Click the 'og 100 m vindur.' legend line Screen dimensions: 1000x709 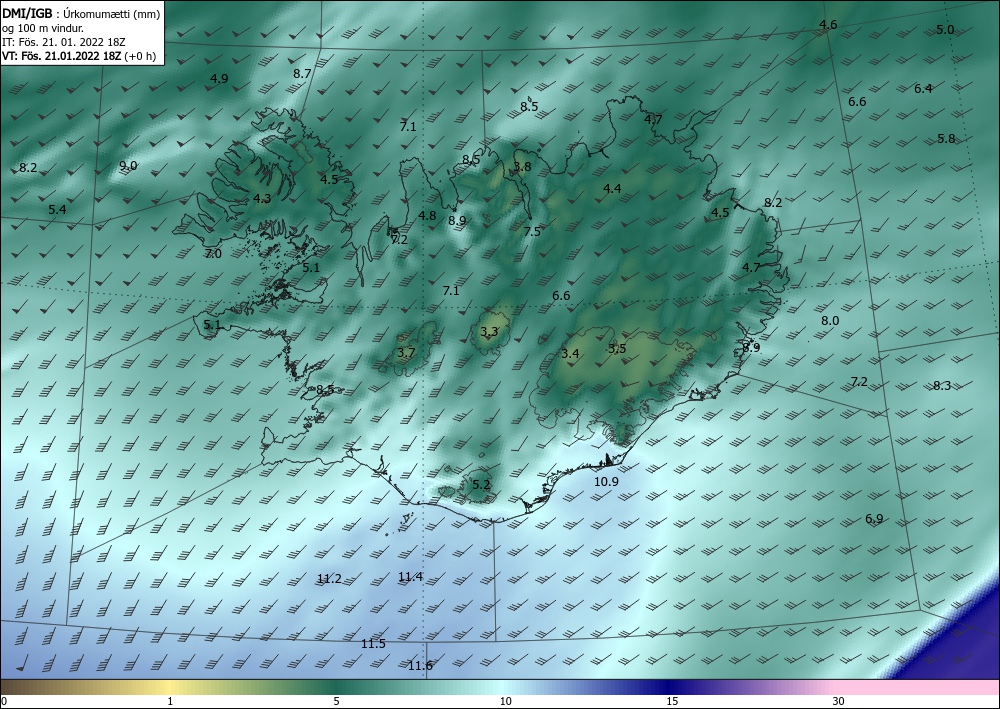pyautogui.click(x=43, y=28)
